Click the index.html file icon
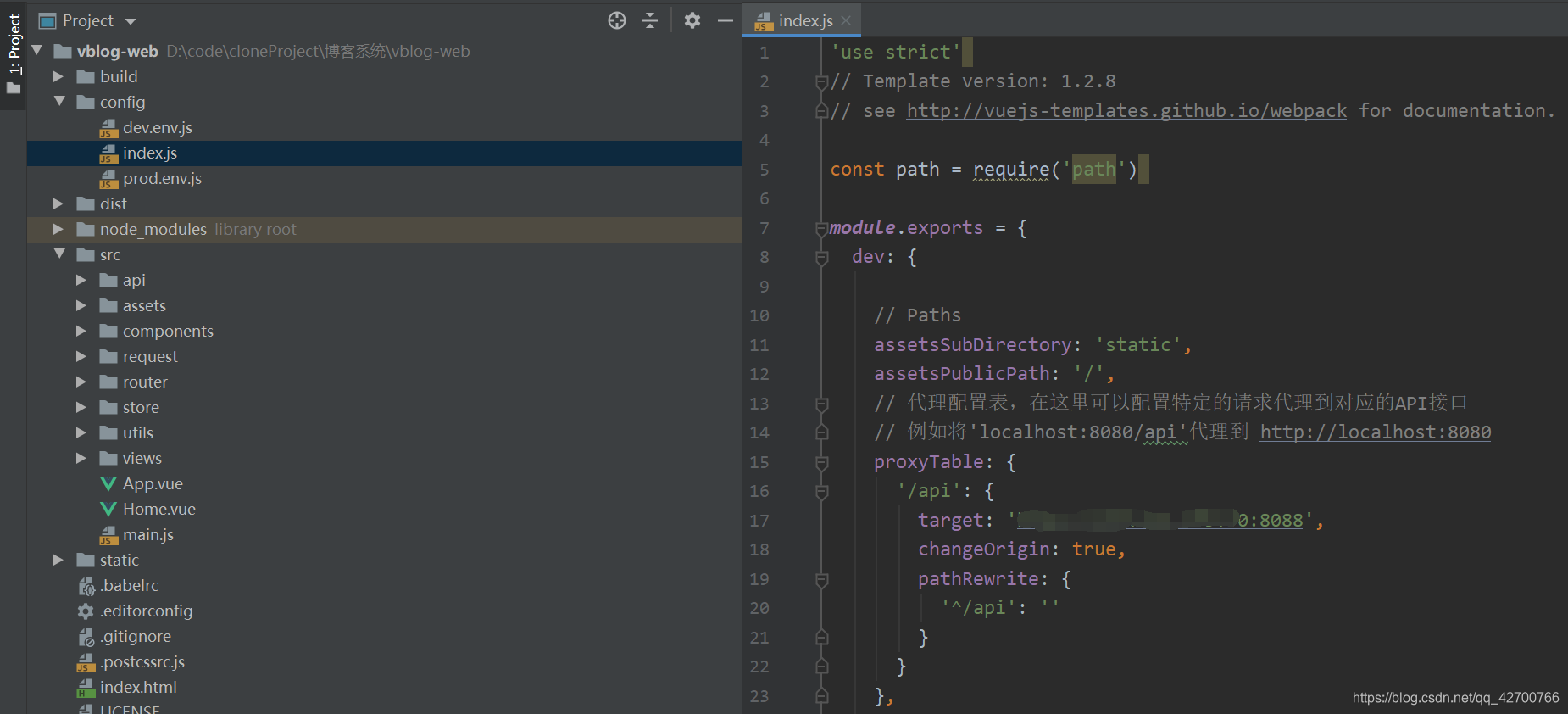 (86, 688)
